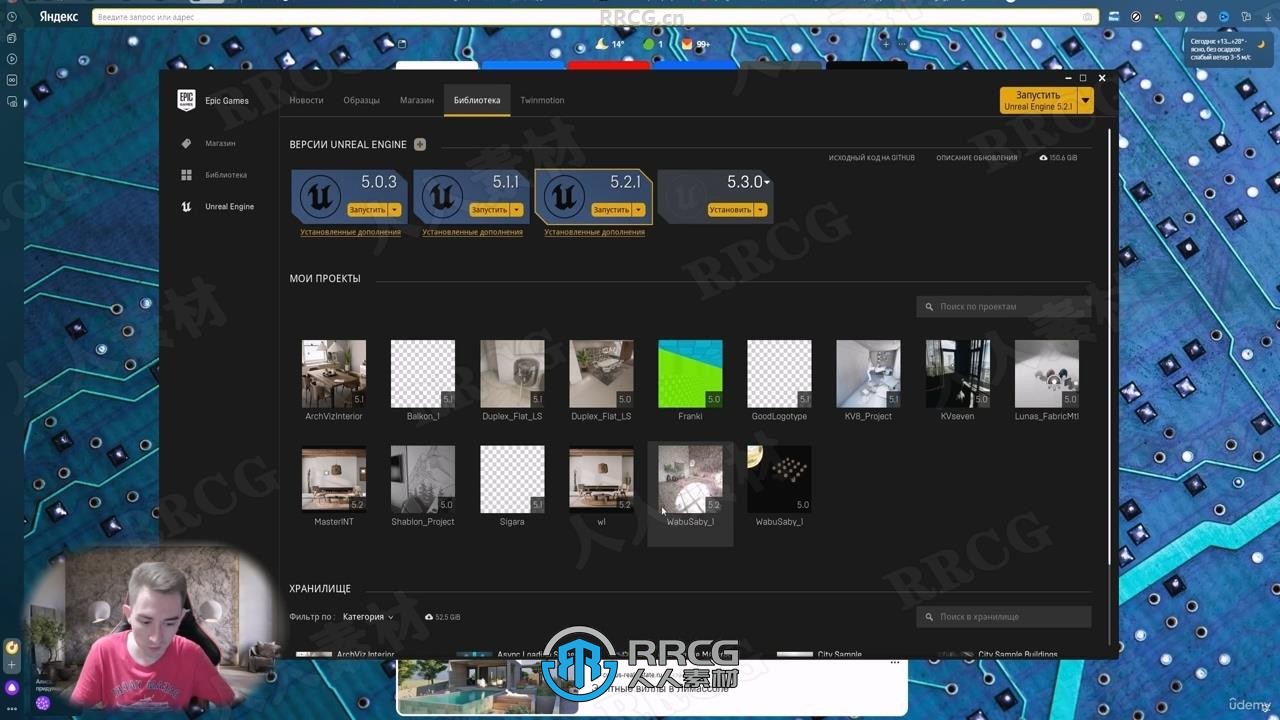1280x720 pixels.
Task: Open Описание обновления link
Action: click(976, 158)
